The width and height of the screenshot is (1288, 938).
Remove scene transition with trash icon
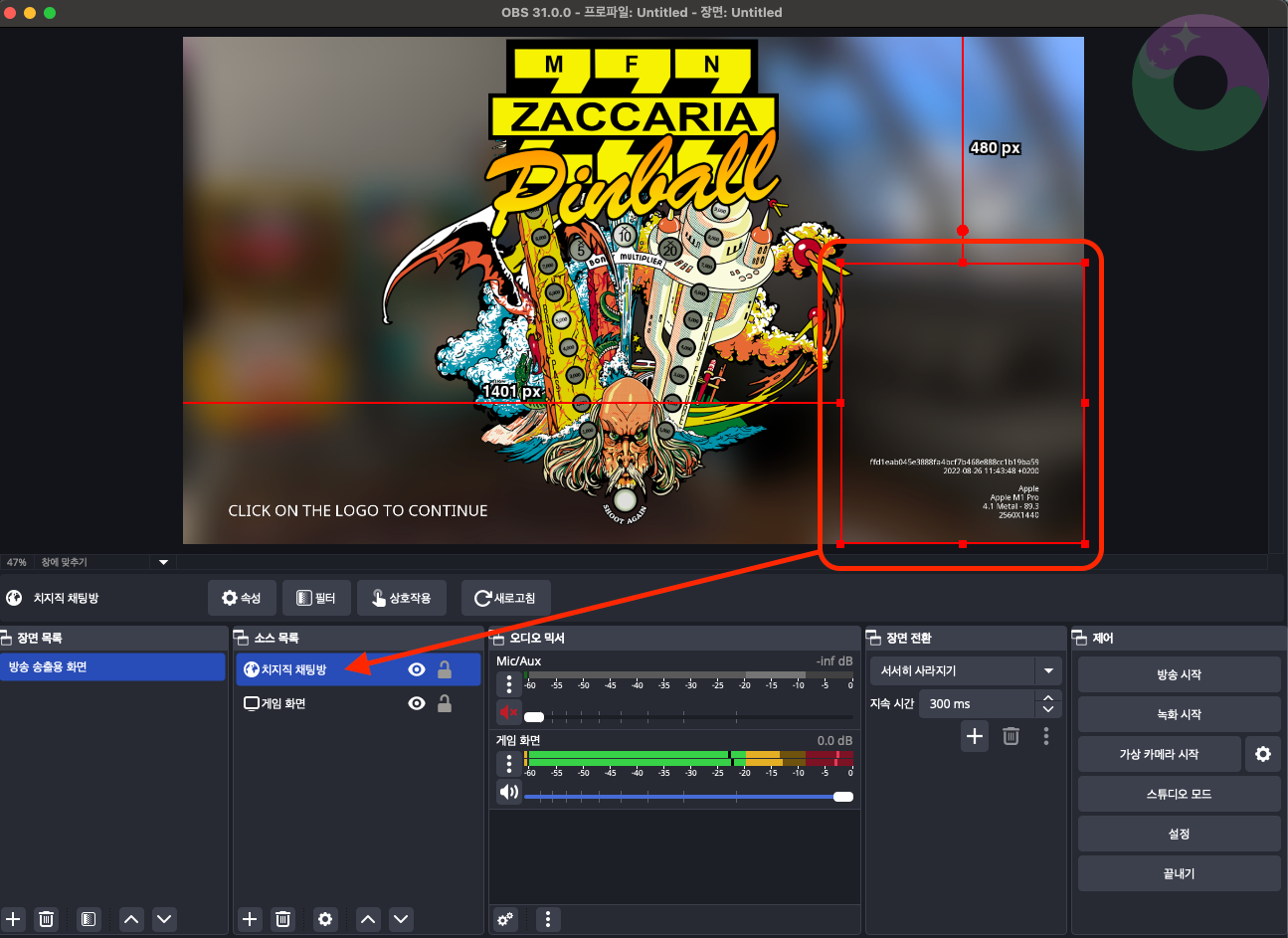[x=1011, y=736]
